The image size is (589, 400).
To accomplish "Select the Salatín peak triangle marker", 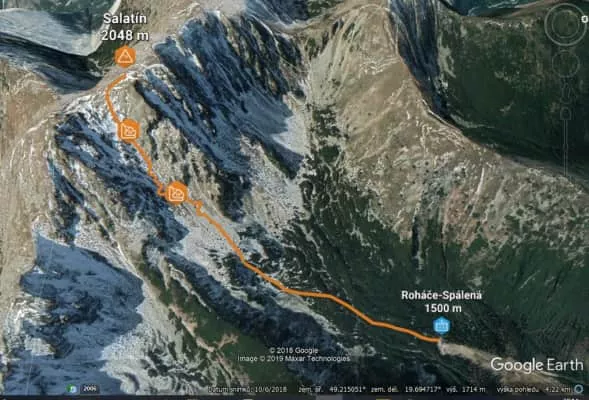I will tap(125, 57).
